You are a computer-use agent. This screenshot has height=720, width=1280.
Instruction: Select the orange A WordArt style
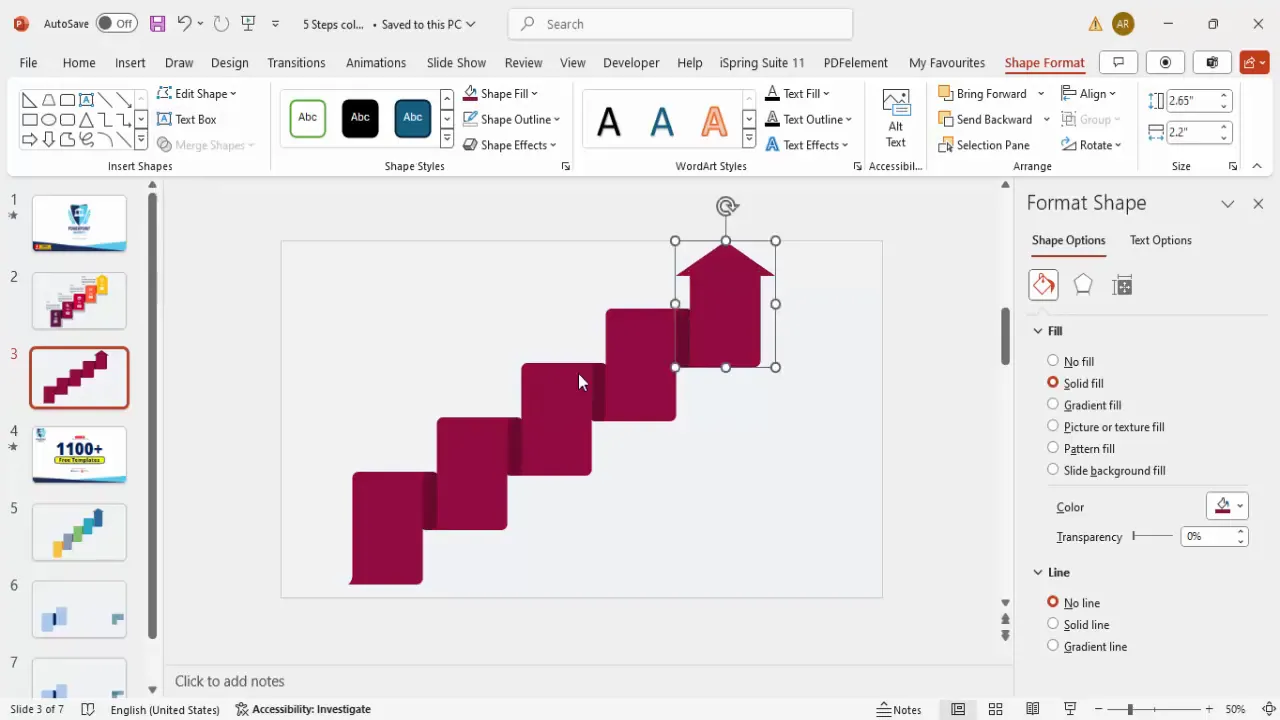click(714, 122)
